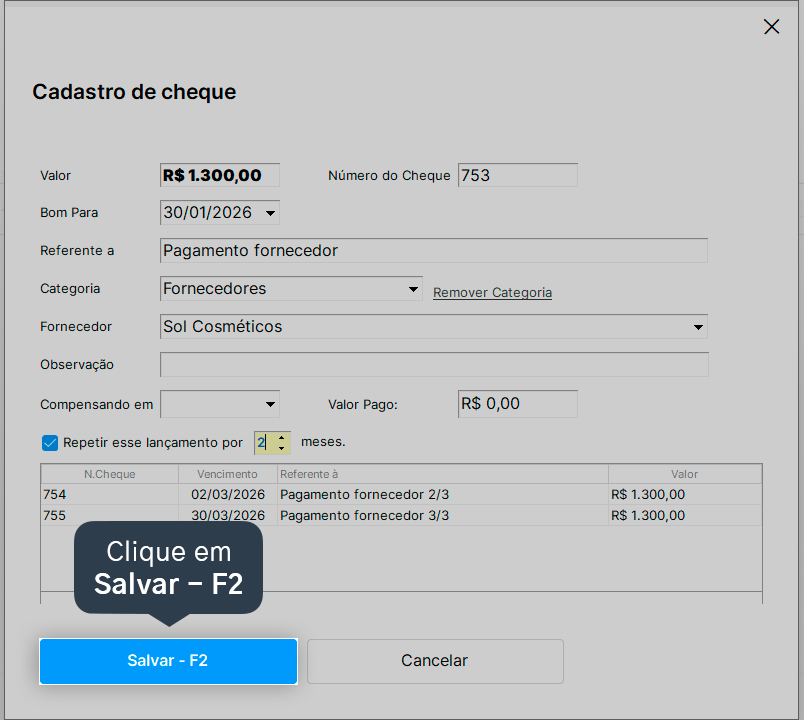Screen dimensions: 804x720
Task: Select cheque number 755 cell
Action: coord(110,515)
